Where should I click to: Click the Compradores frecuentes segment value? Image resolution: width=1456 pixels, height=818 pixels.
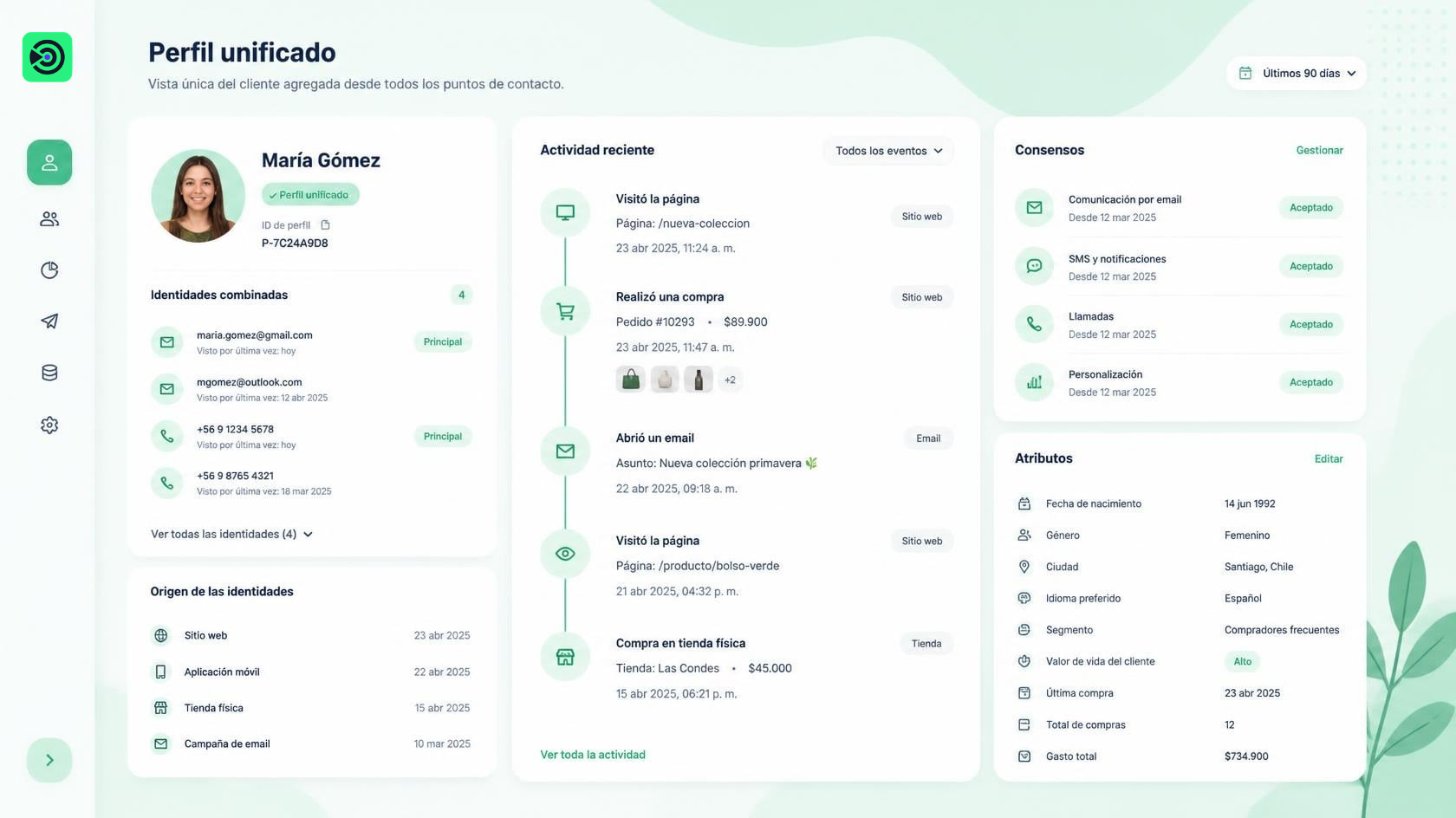coord(1281,630)
